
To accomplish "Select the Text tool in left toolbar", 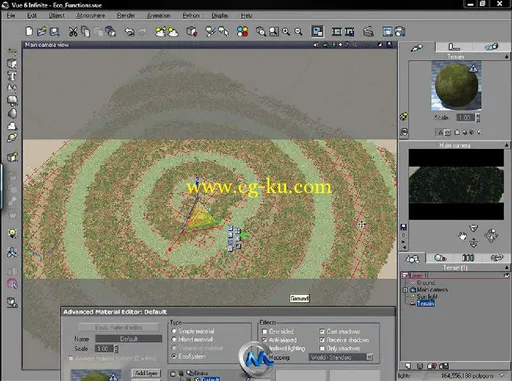I will tap(12, 76).
